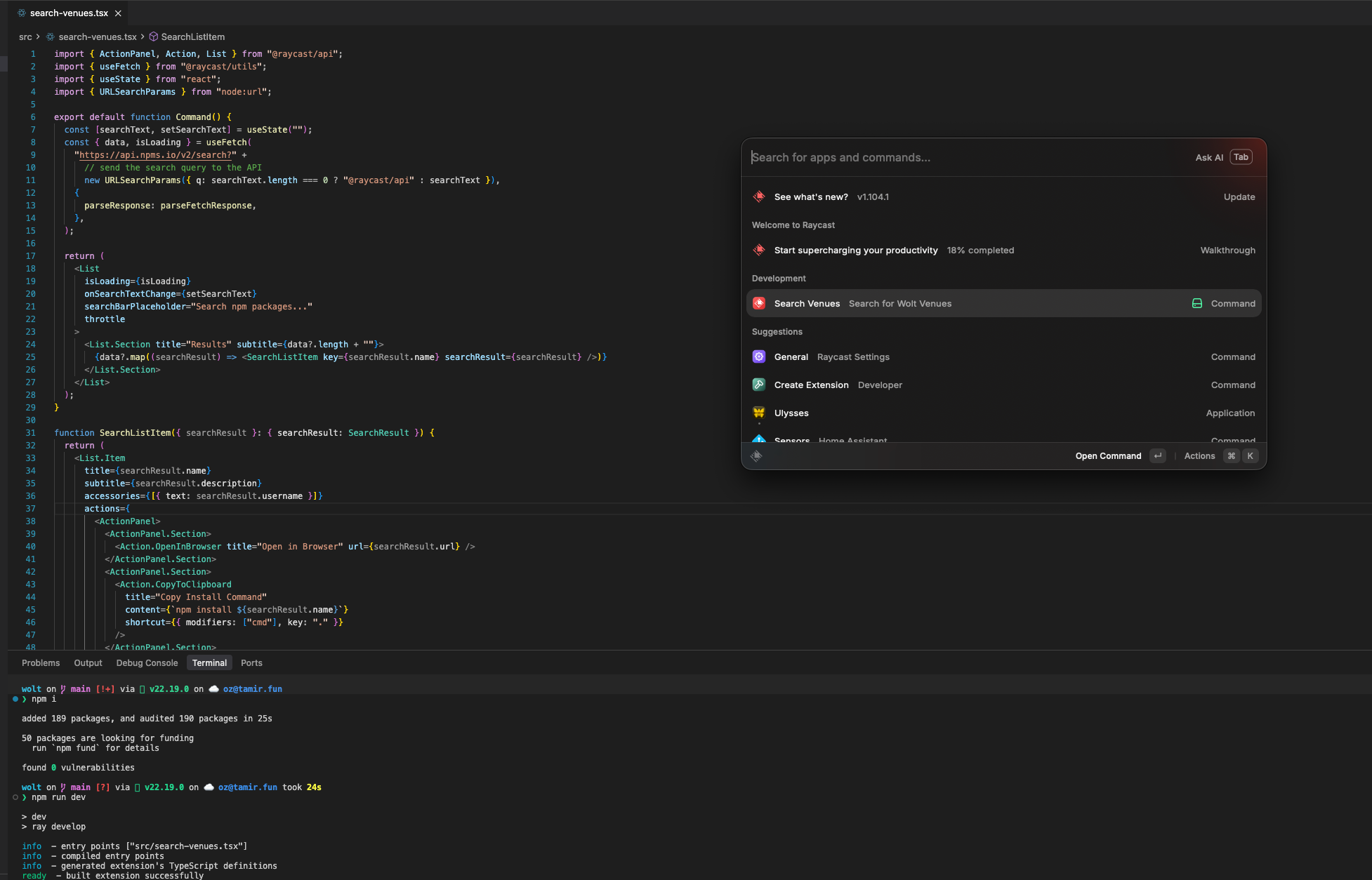Viewport: 1372px width, 880px height.
Task: Open the api.npms.io URL link in code
Action: [154, 155]
